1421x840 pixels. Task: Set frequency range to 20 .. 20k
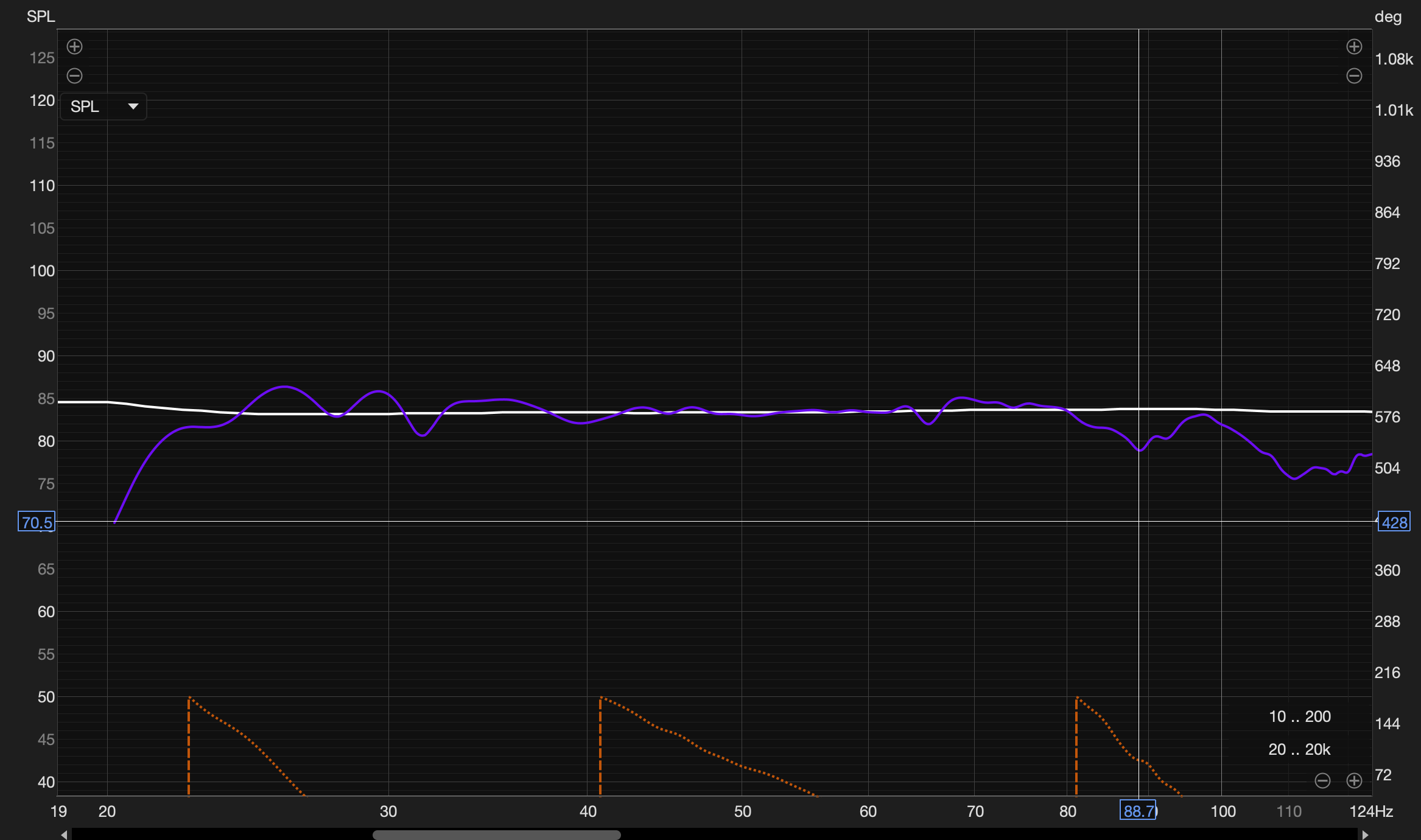[1299, 749]
